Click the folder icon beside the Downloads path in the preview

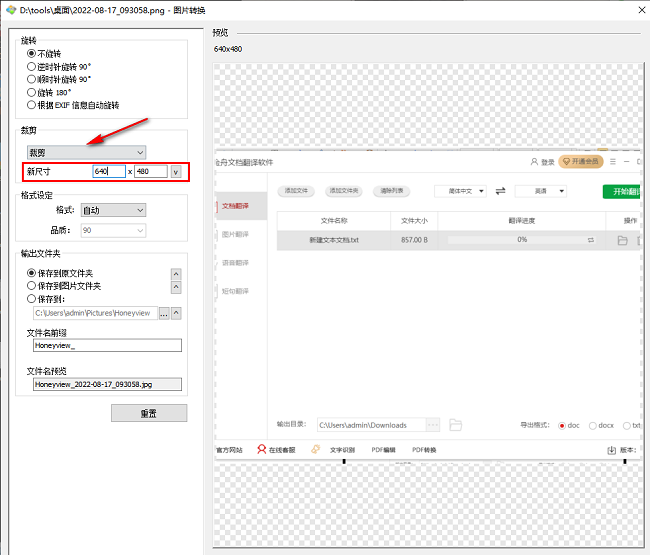455,425
